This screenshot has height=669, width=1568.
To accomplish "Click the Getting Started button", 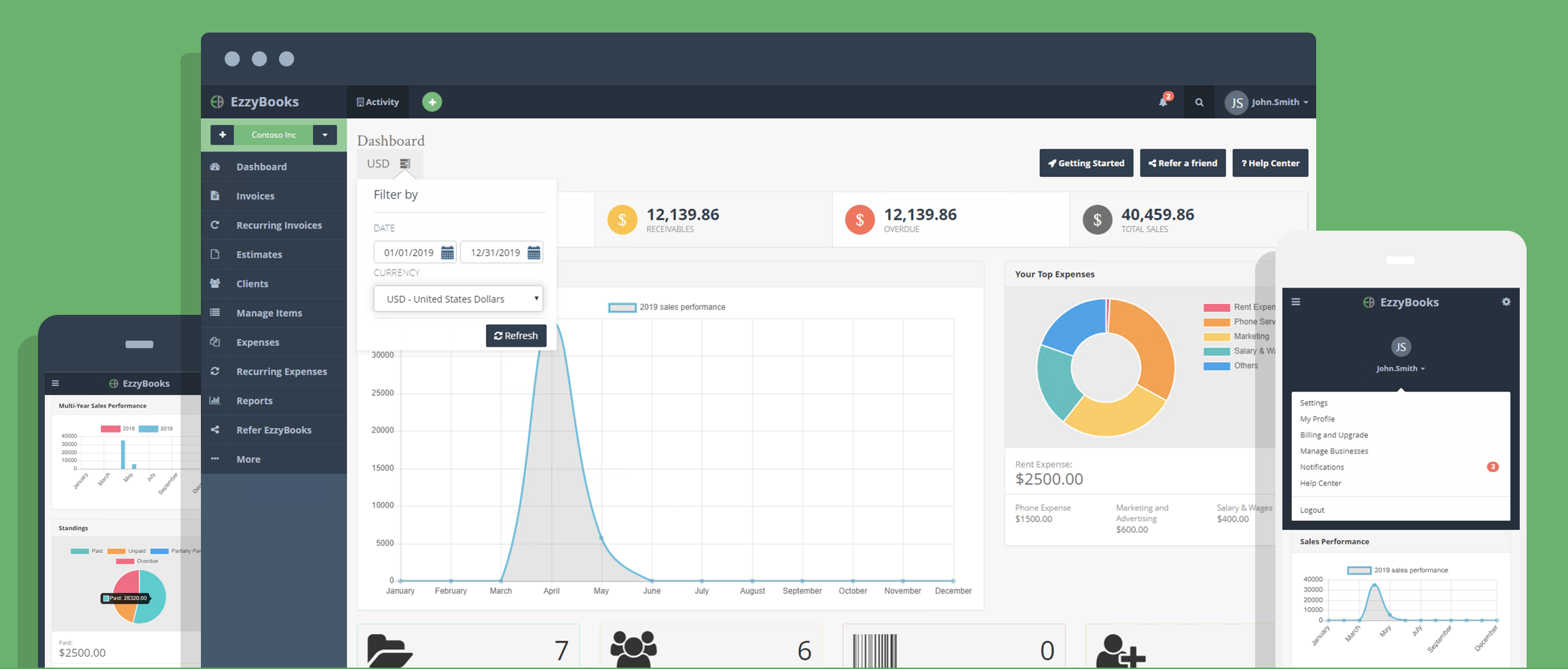I will (1086, 164).
